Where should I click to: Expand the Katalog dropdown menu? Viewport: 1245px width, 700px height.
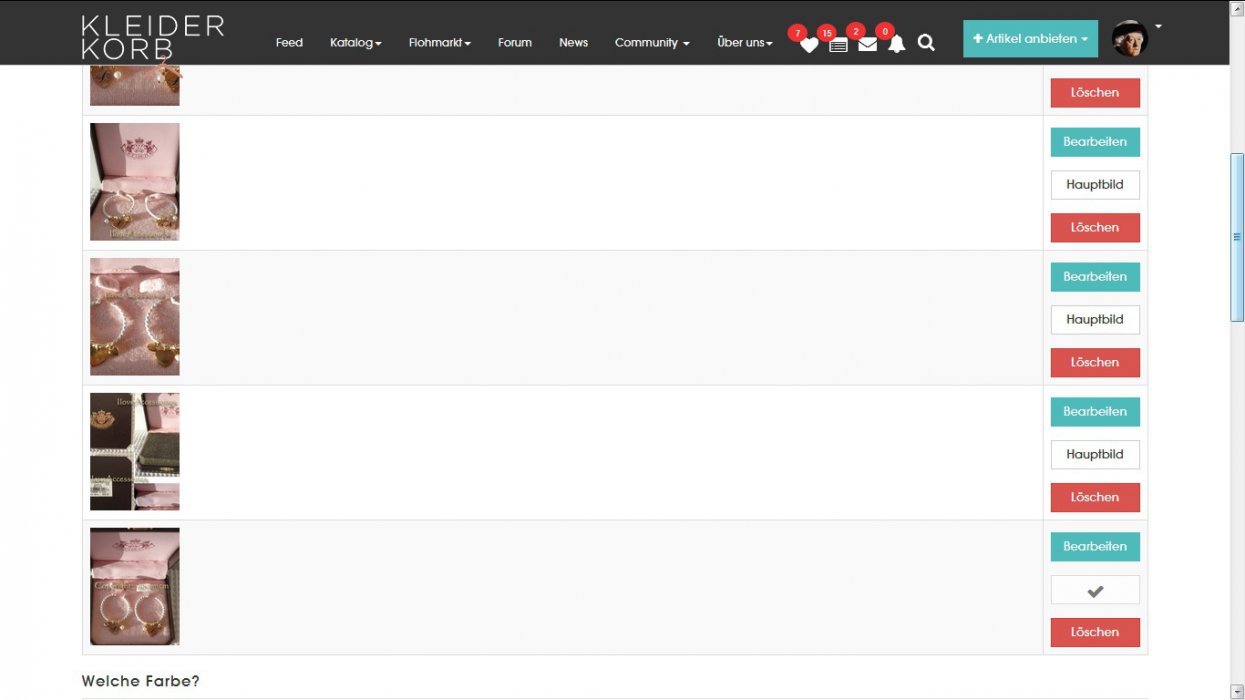click(355, 43)
